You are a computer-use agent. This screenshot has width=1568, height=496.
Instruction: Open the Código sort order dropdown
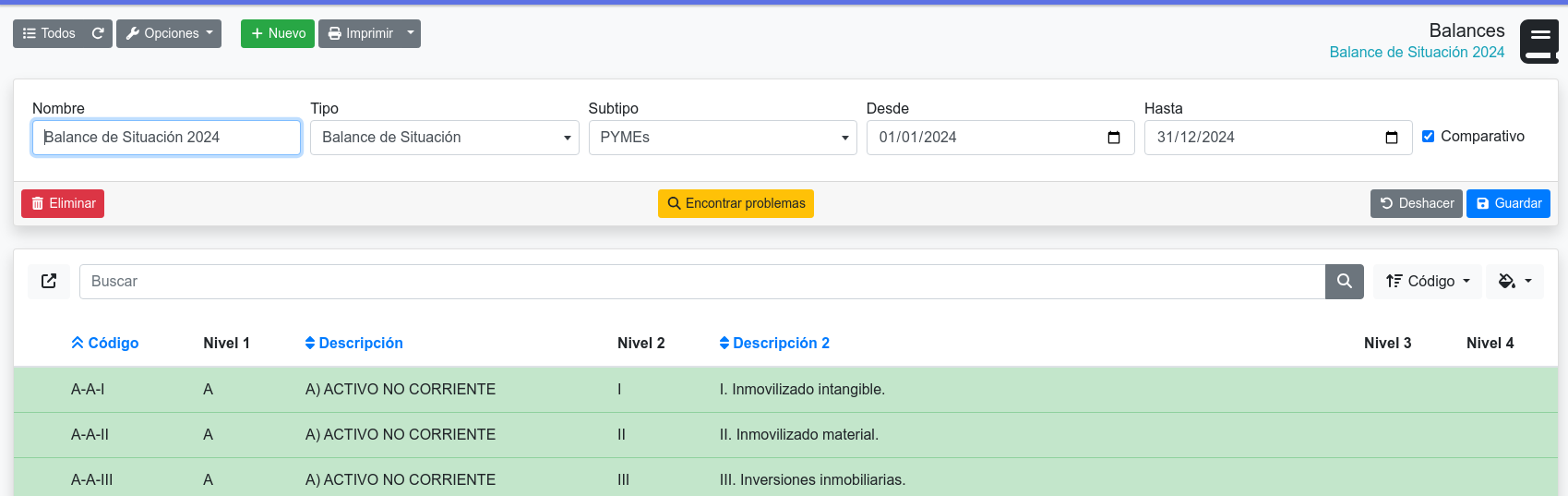click(1428, 282)
